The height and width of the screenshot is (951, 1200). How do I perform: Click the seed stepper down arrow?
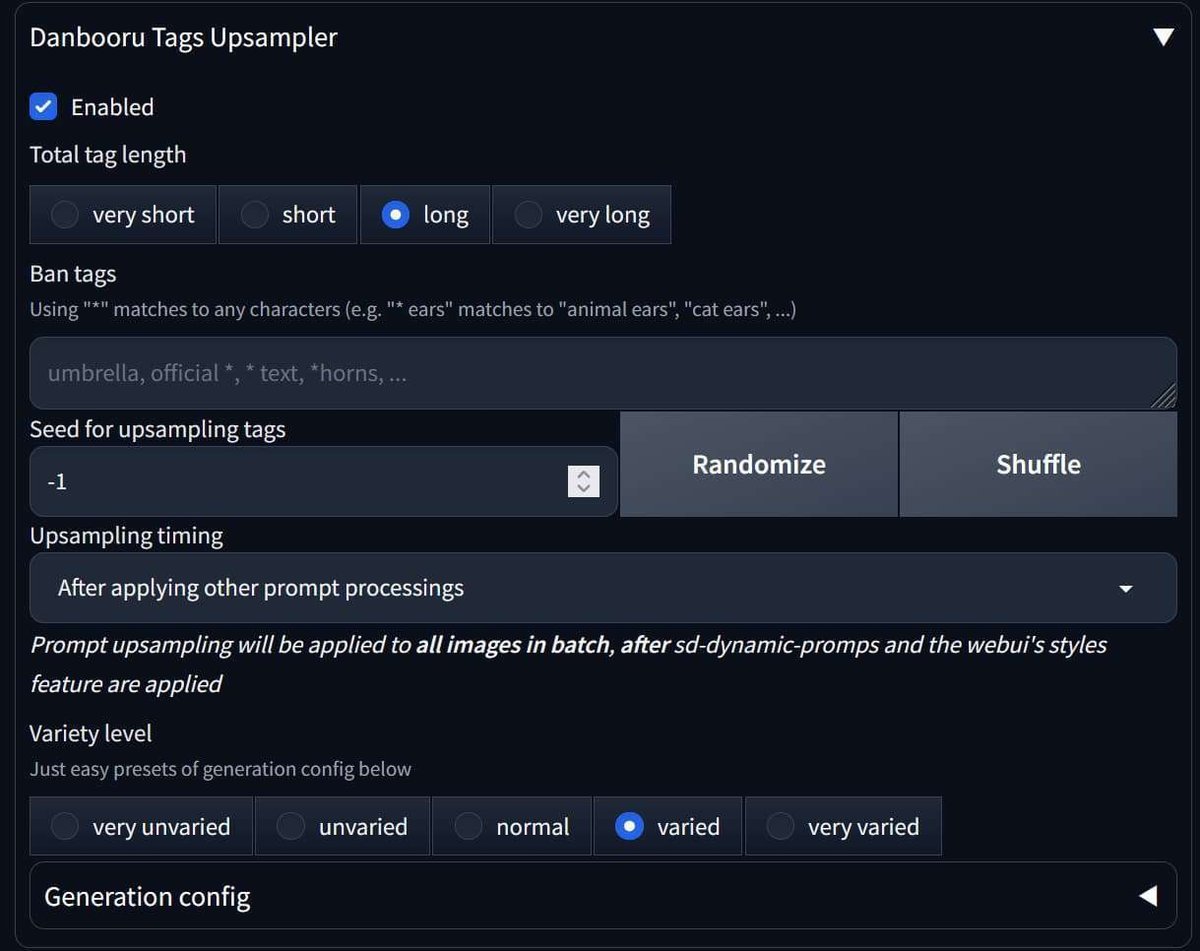pyautogui.click(x=584, y=488)
